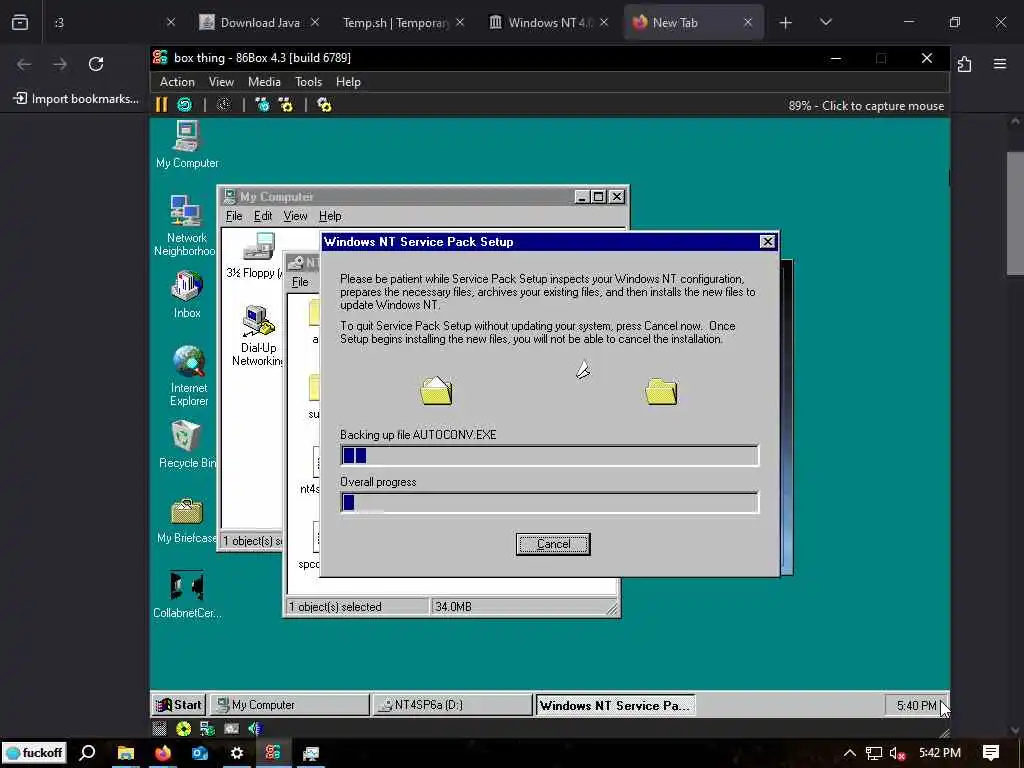Close the New Tab browser tab

(748, 22)
